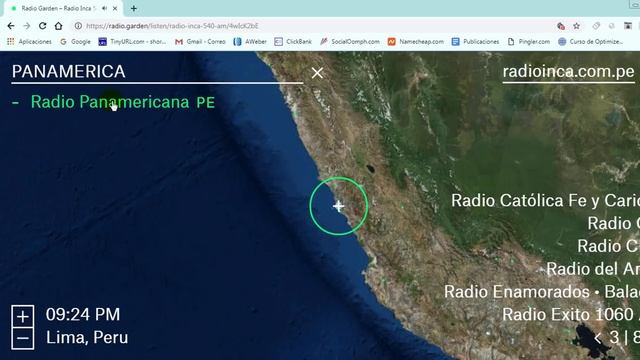Zoom out the map with minus button

point(23,338)
